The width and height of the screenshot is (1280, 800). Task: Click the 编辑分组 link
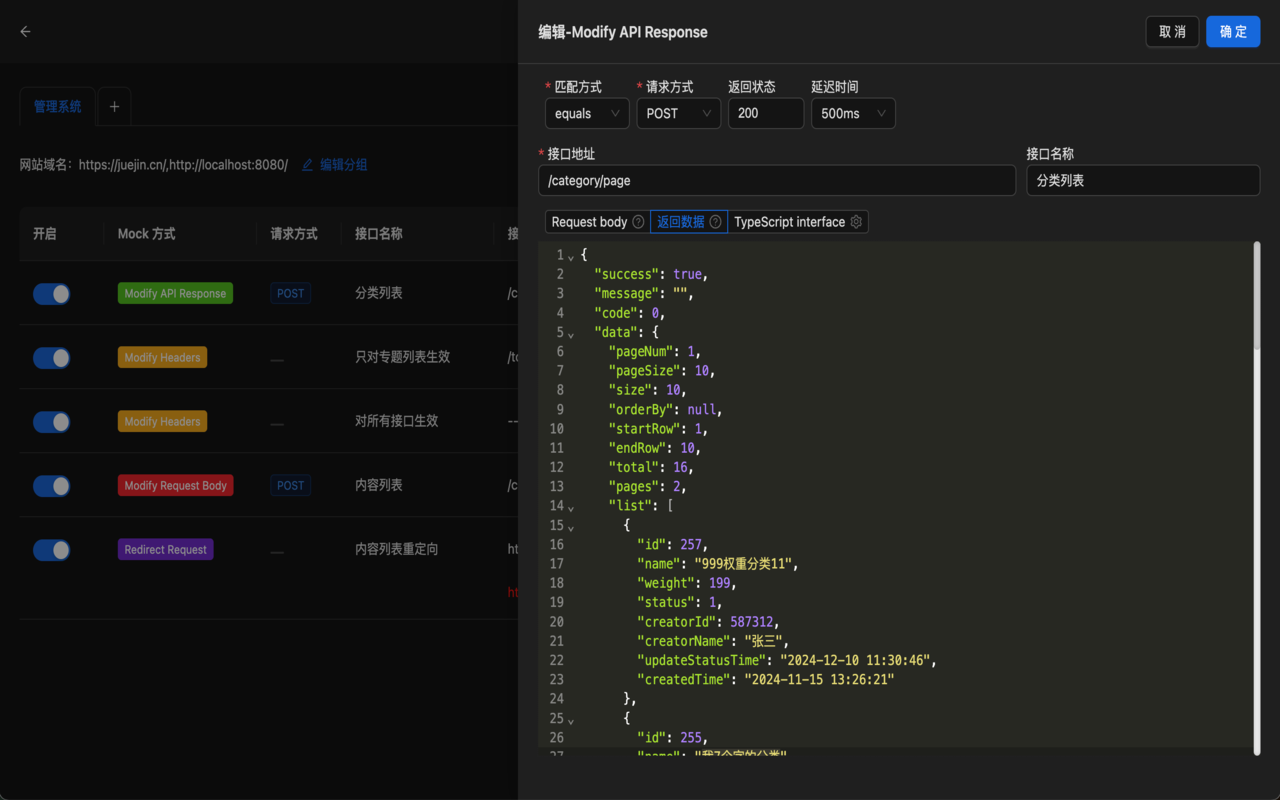(343, 164)
